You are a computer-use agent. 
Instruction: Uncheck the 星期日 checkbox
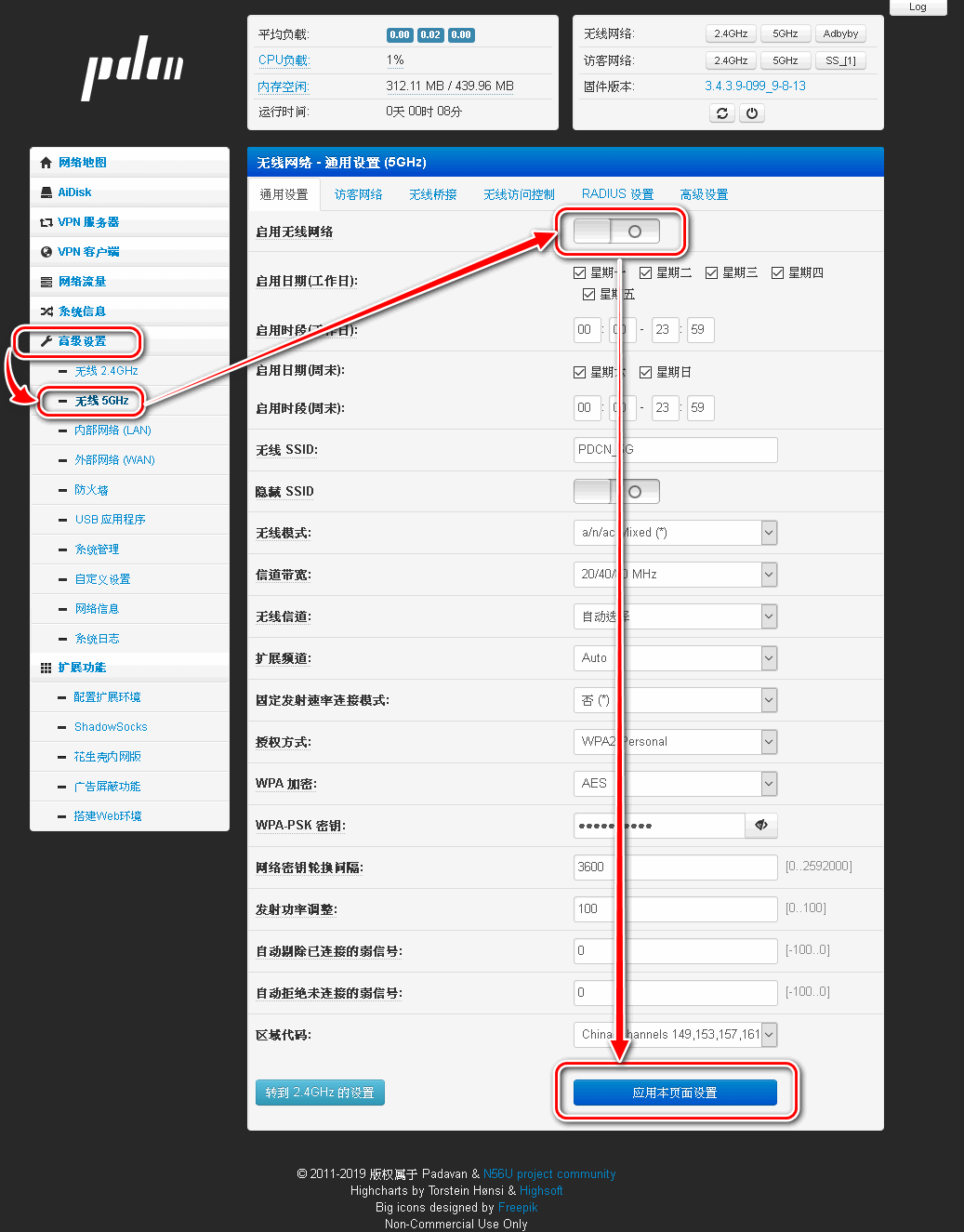point(645,372)
